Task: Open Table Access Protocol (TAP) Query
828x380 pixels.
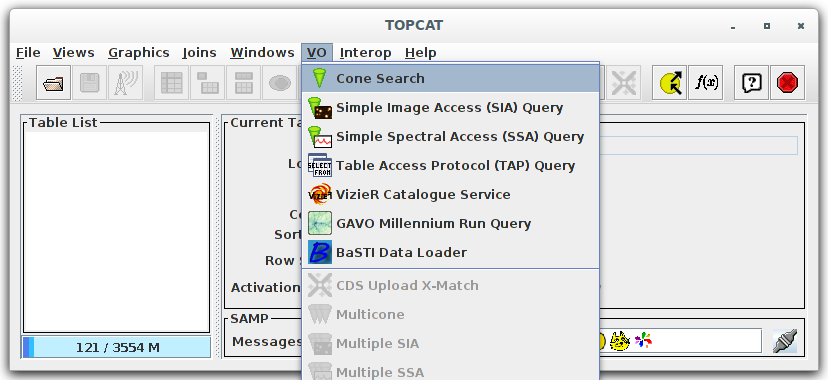Action: click(x=451, y=166)
